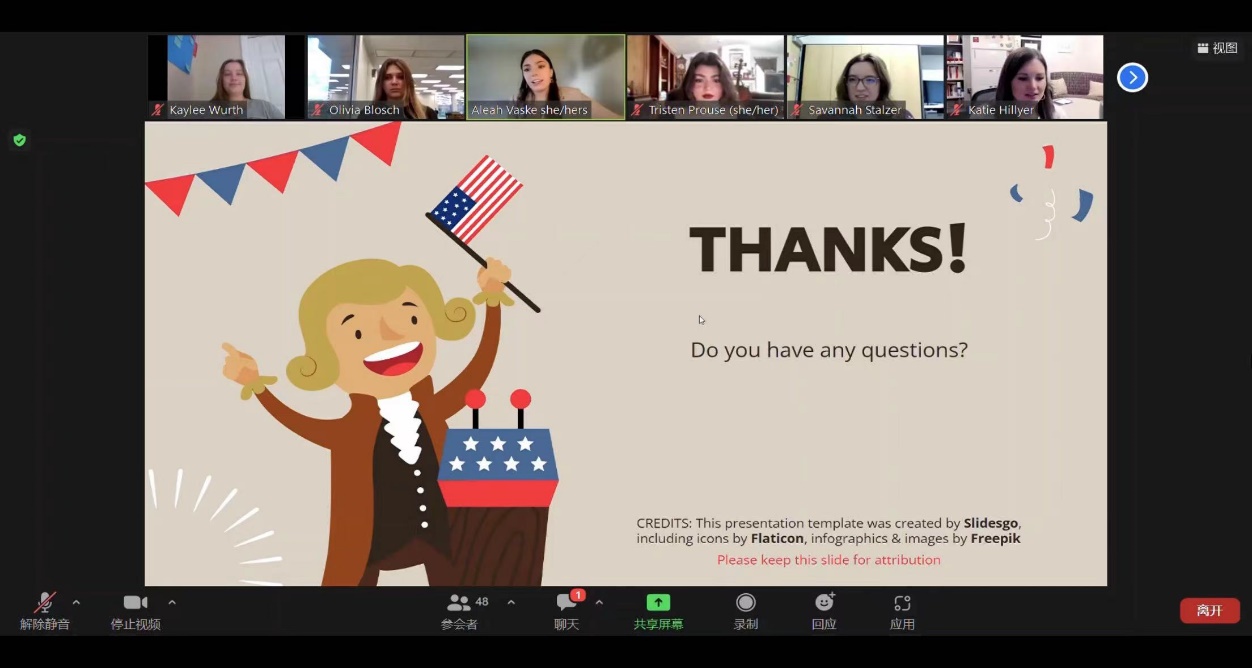The width and height of the screenshot is (1252, 668).
Task: Stop the camera video (停止视频)
Action: 135,602
